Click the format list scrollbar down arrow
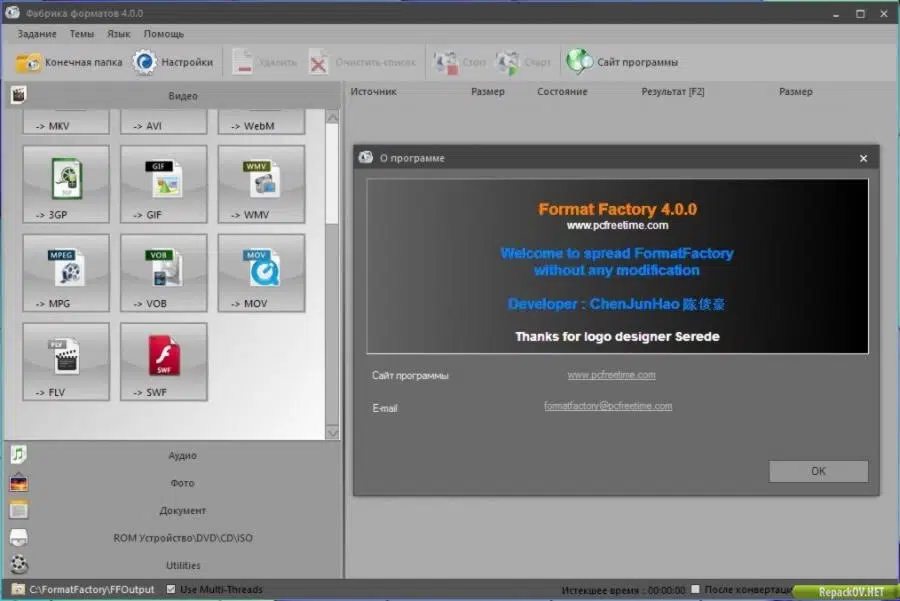The height and width of the screenshot is (601, 900). click(x=332, y=432)
